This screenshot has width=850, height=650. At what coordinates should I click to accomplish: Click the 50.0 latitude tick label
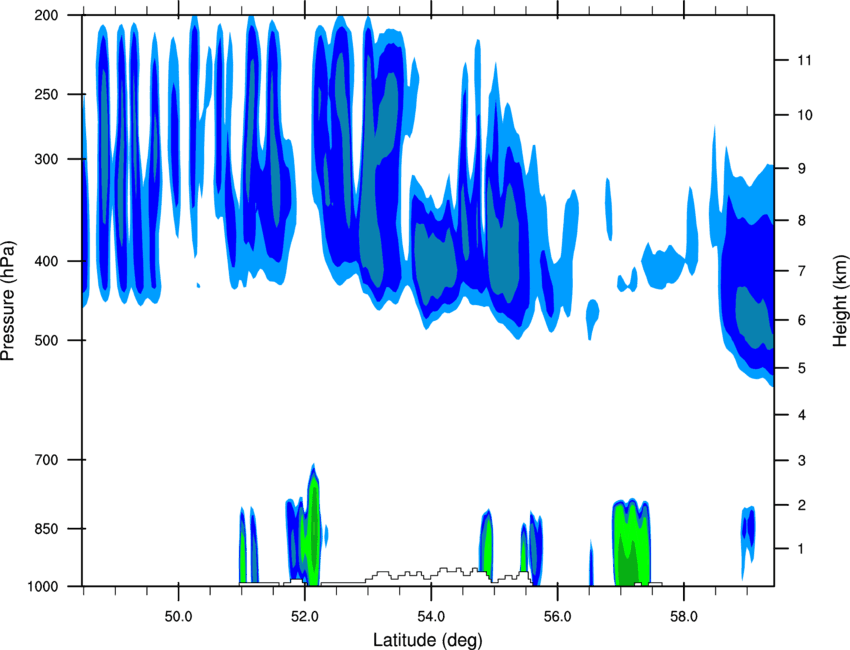pos(178,617)
